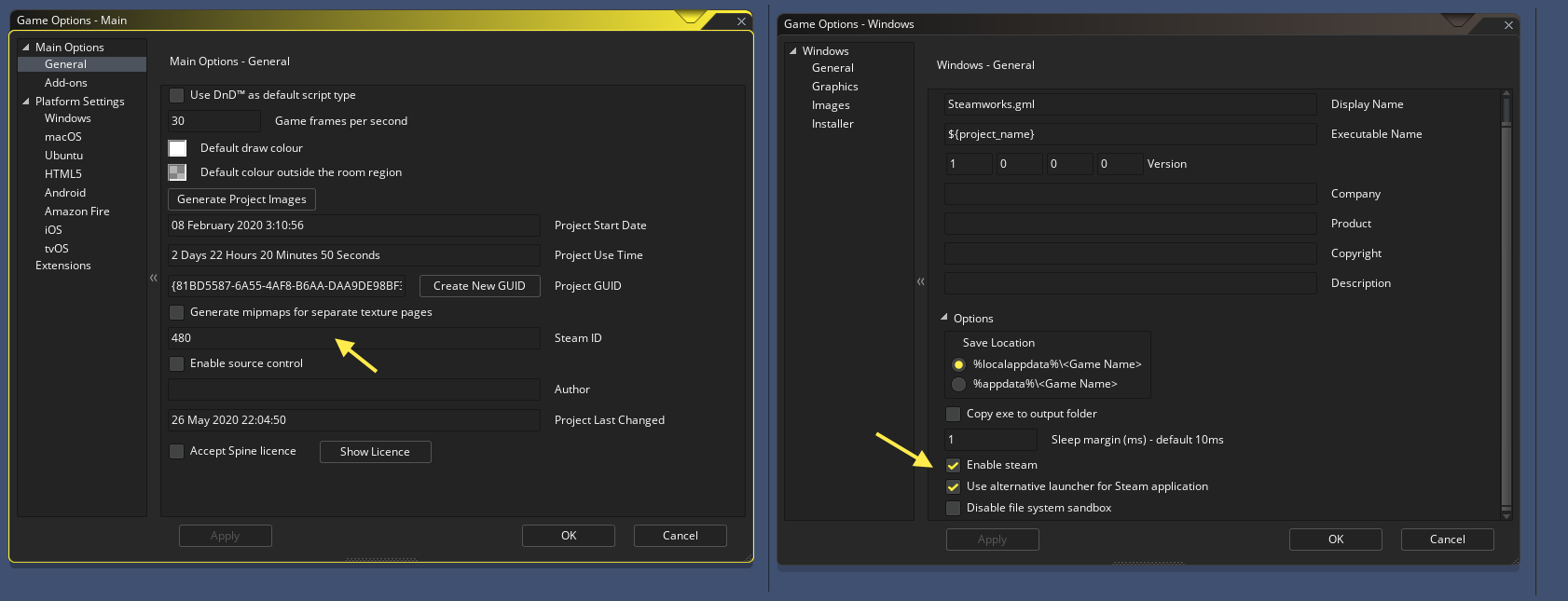Close the Game Options - Main window
This screenshot has width=1568, height=601.
point(741,21)
